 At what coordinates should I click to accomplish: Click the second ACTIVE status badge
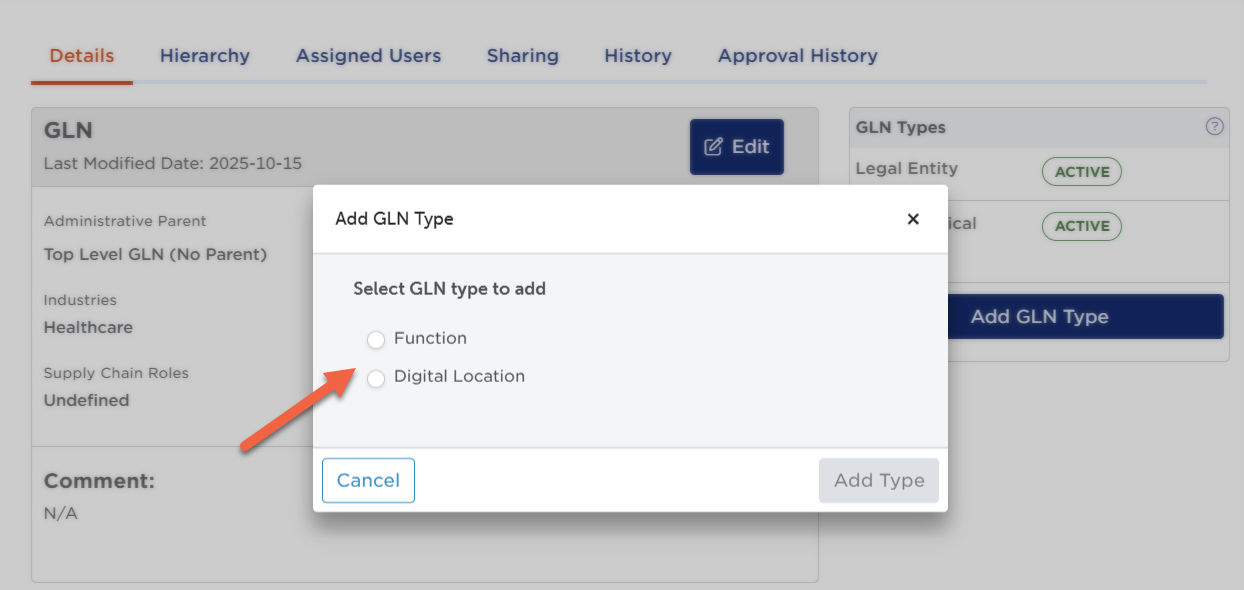[1081, 226]
